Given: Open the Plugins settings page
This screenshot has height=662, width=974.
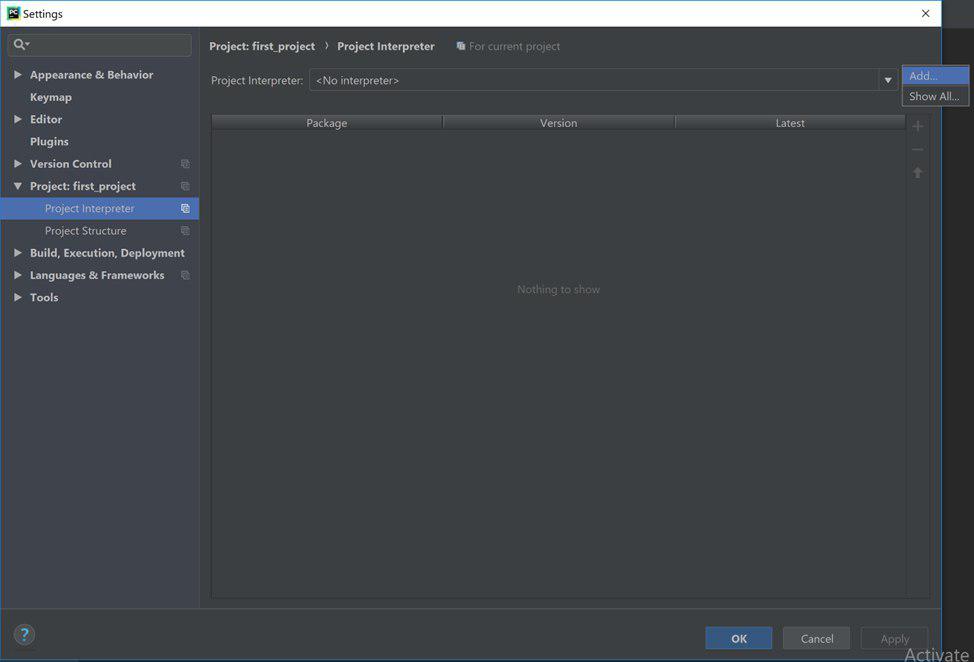Looking at the screenshot, I should tap(49, 142).
